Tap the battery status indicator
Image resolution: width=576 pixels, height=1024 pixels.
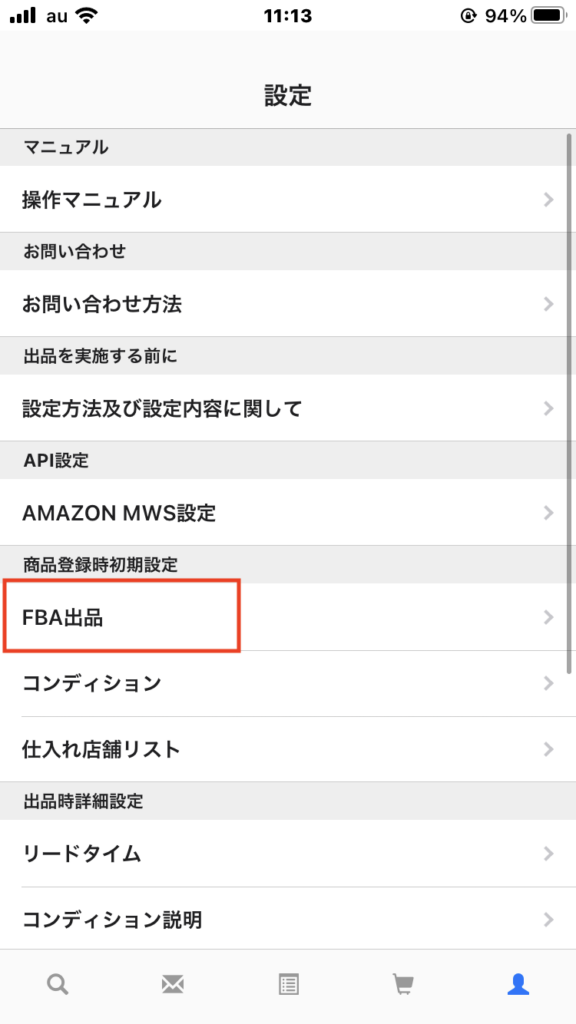[x=545, y=15]
